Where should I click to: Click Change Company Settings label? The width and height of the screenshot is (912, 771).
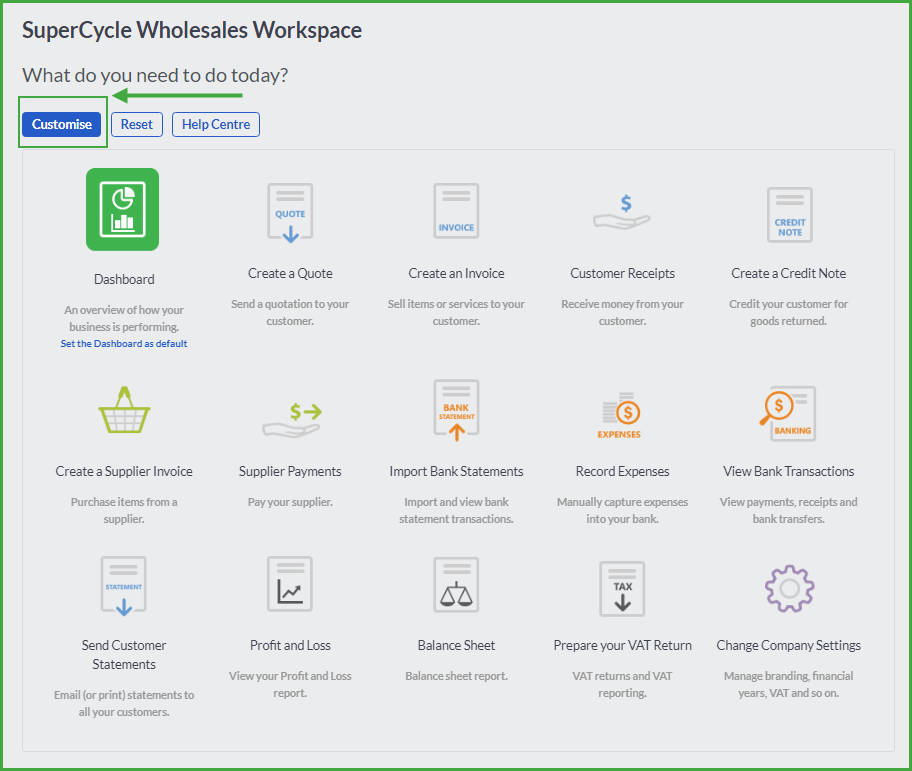[x=789, y=645]
